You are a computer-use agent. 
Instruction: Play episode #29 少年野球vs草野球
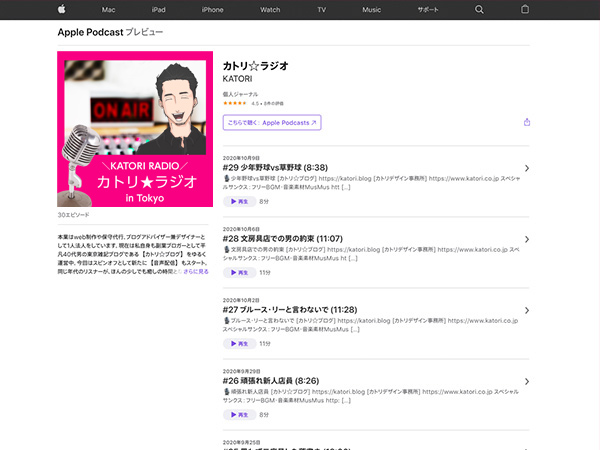click(238, 201)
